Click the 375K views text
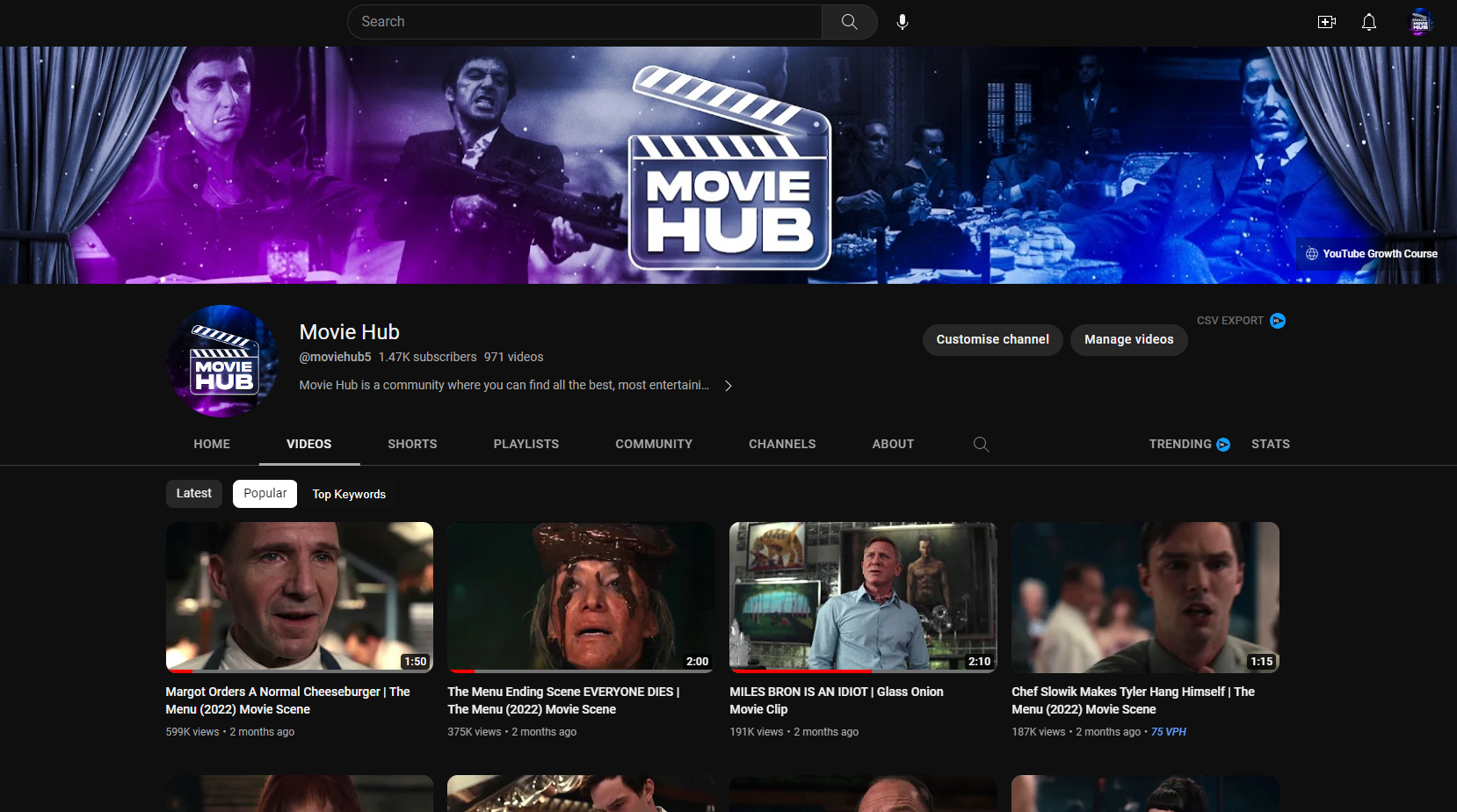This screenshot has height=812, width=1457. [x=475, y=732]
